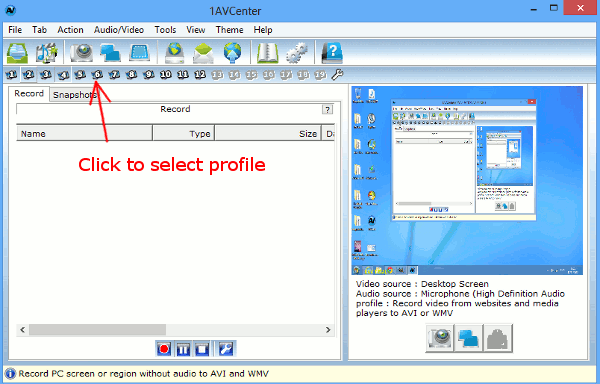The image size is (600, 384).
Task: Stop the recording
Action: [x=202, y=349]
